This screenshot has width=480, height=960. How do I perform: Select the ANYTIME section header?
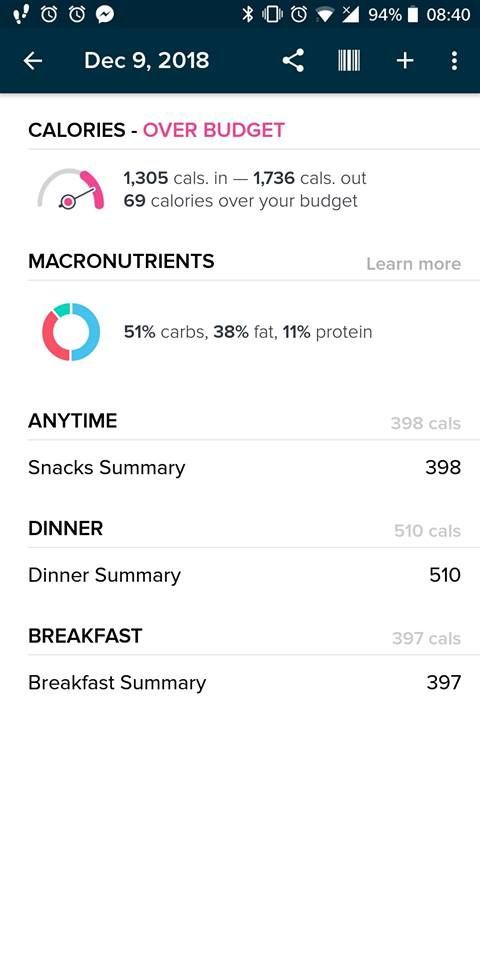tap(72, 421)
